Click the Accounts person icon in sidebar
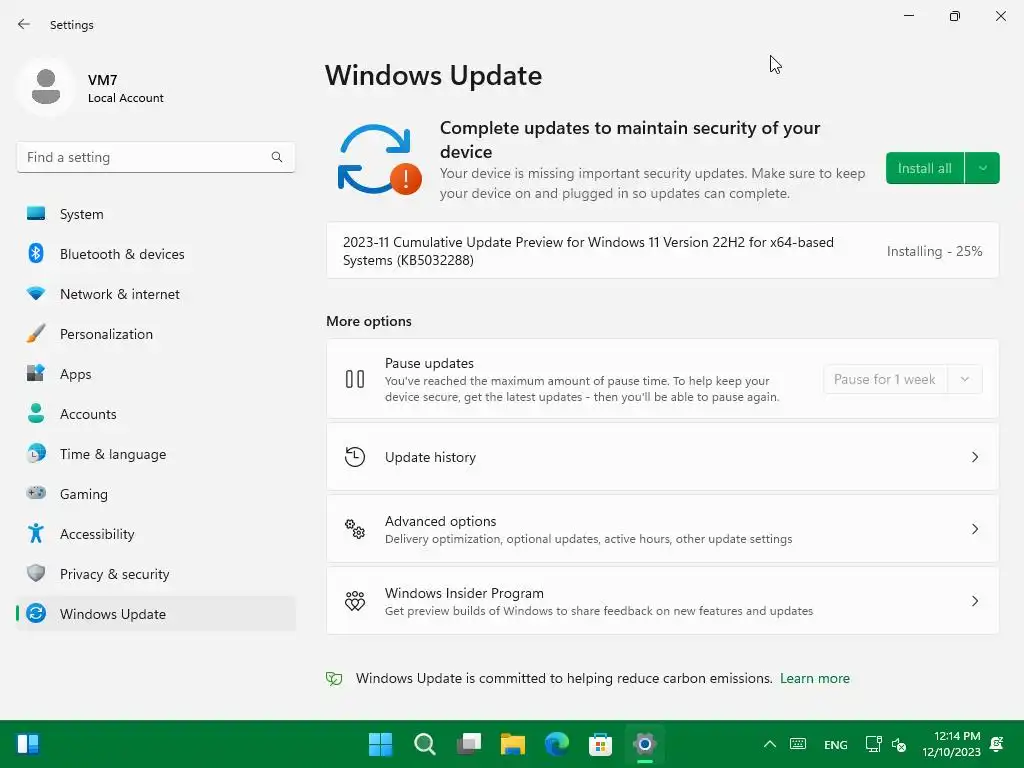The image size is (1024, 768). tap(36, 413)
